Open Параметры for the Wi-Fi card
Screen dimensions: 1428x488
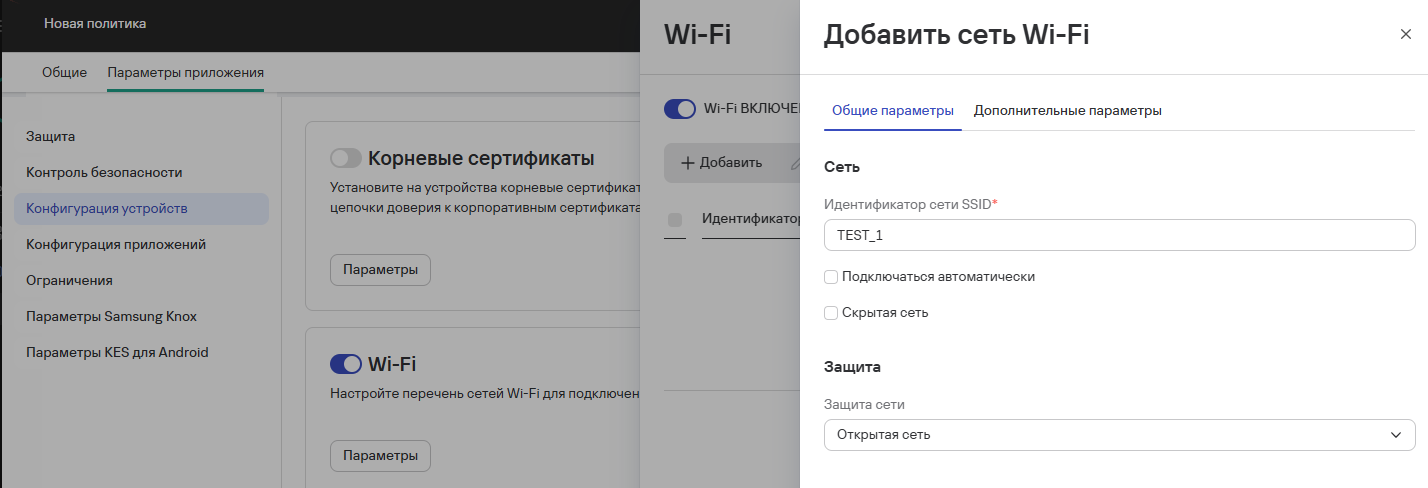pos(380,456)
